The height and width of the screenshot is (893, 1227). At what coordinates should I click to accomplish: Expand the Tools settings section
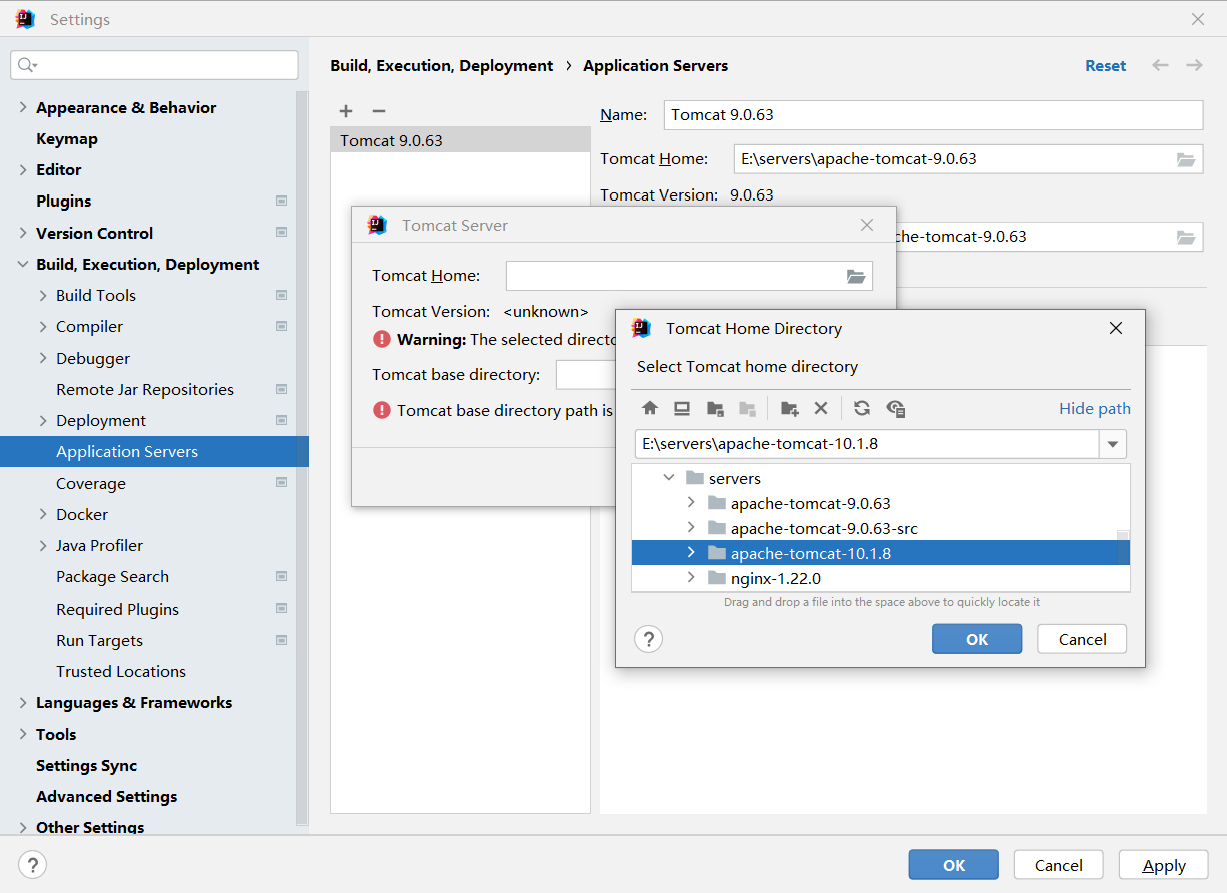[x=22, y=734]
